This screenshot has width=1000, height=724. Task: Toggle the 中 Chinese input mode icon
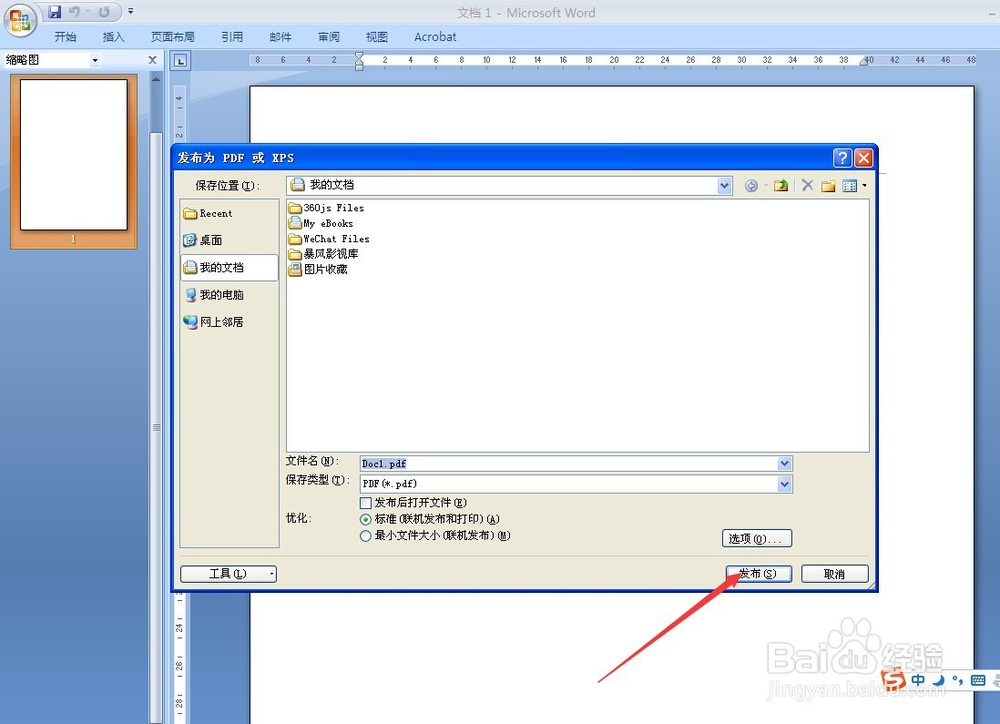[x=917, y=680]
